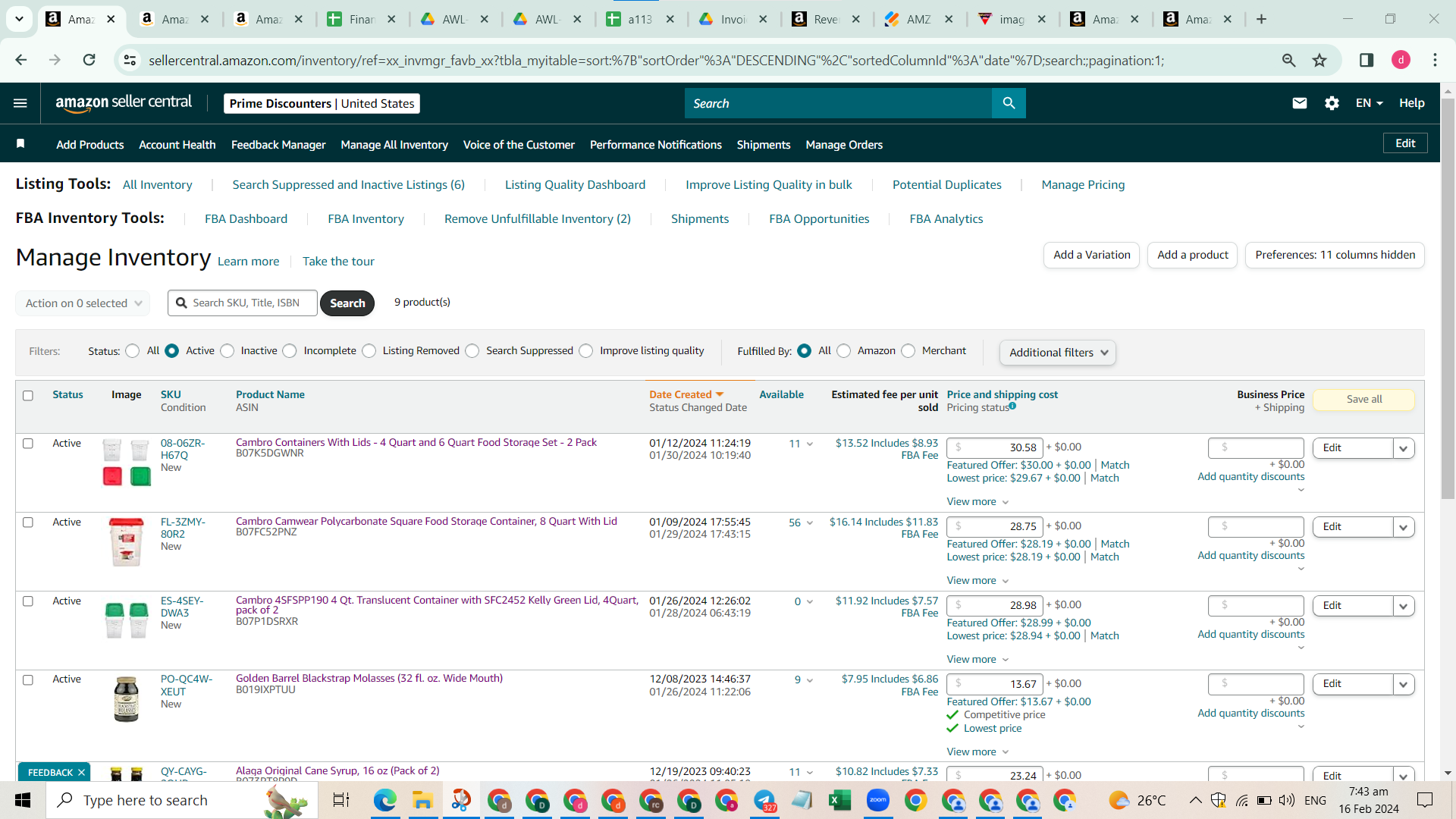Open the Action on 0 selected dropdown
The height and width of the screenshot is (819, 1456).
(x=83, y=303)
